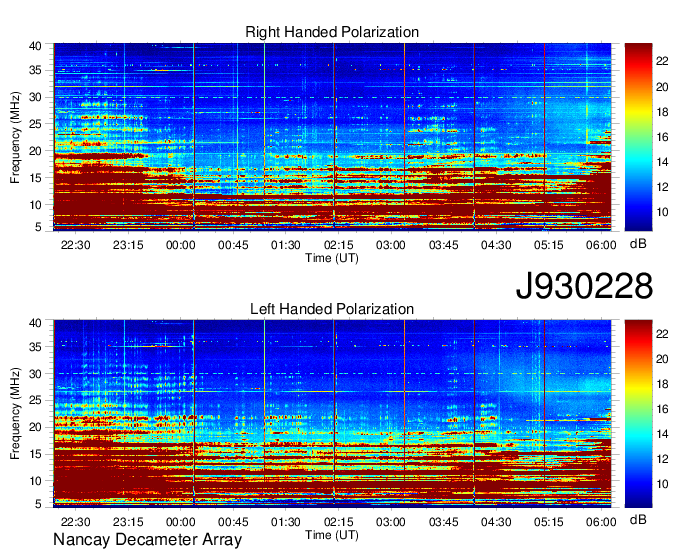
Task: Click the 06:00 time tick in the lower plot
Action: tap(601, 522)
